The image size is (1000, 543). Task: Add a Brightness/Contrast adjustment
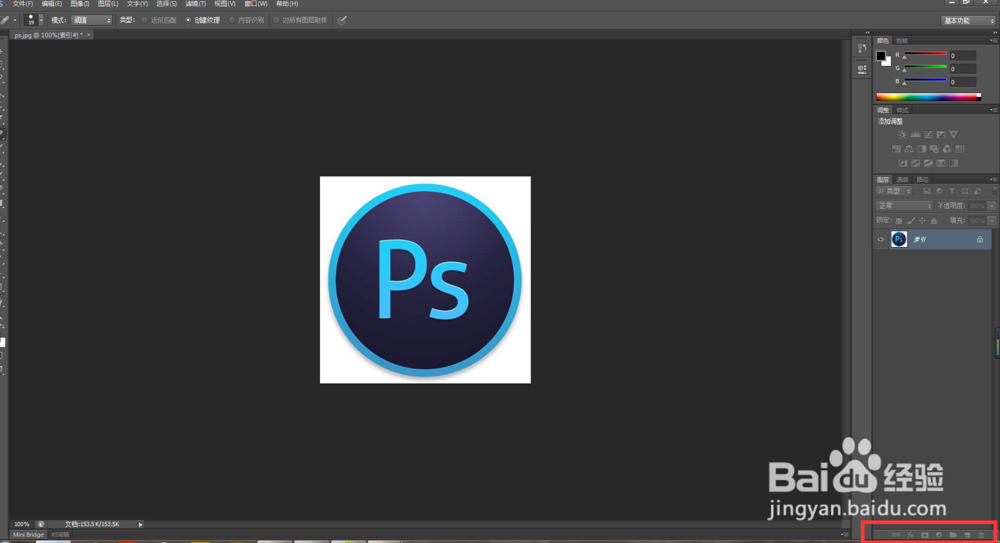coord(902,135)
